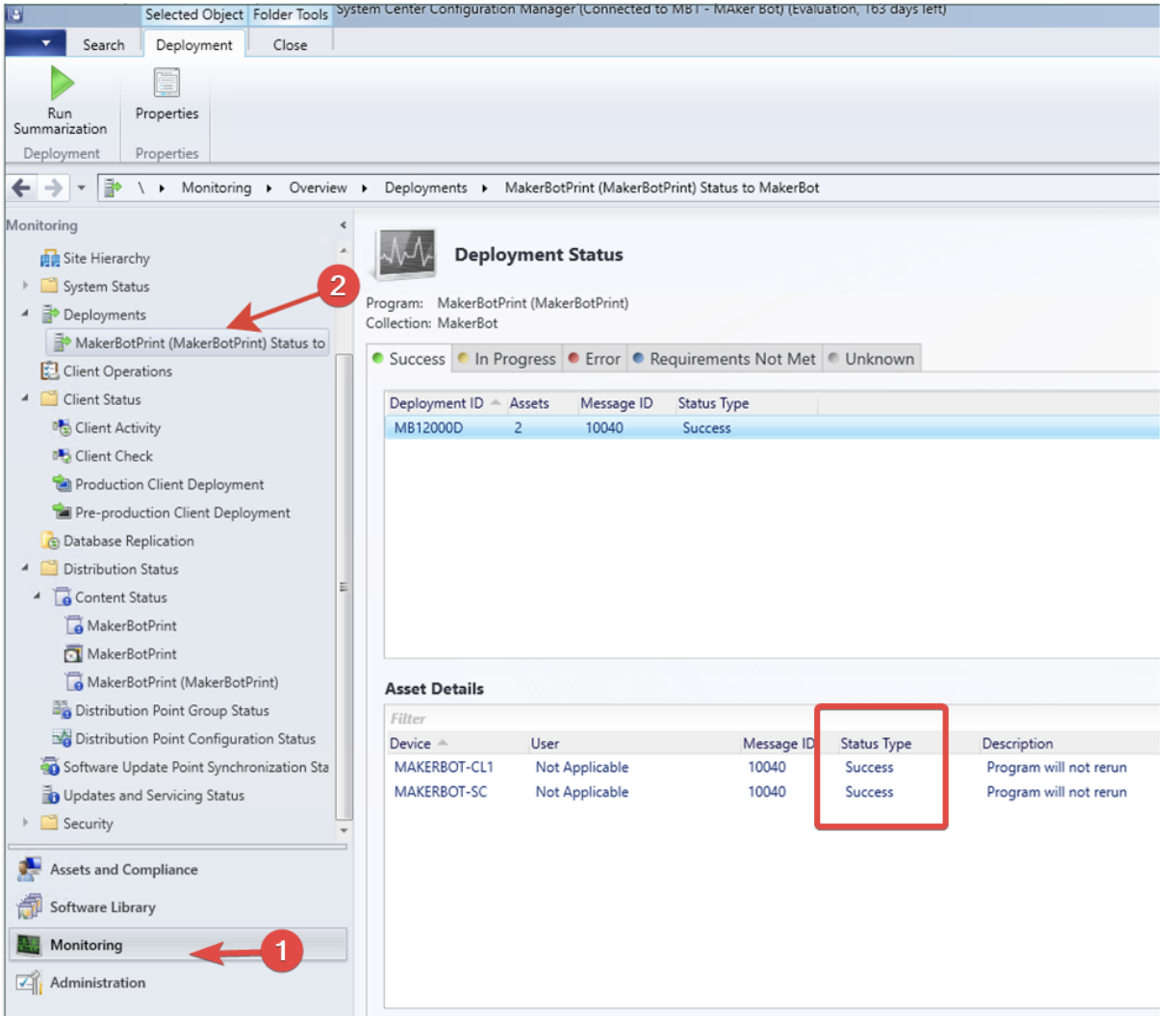Expand the Security folder
Screen dimensions: 1176x1016
[26, 824]
